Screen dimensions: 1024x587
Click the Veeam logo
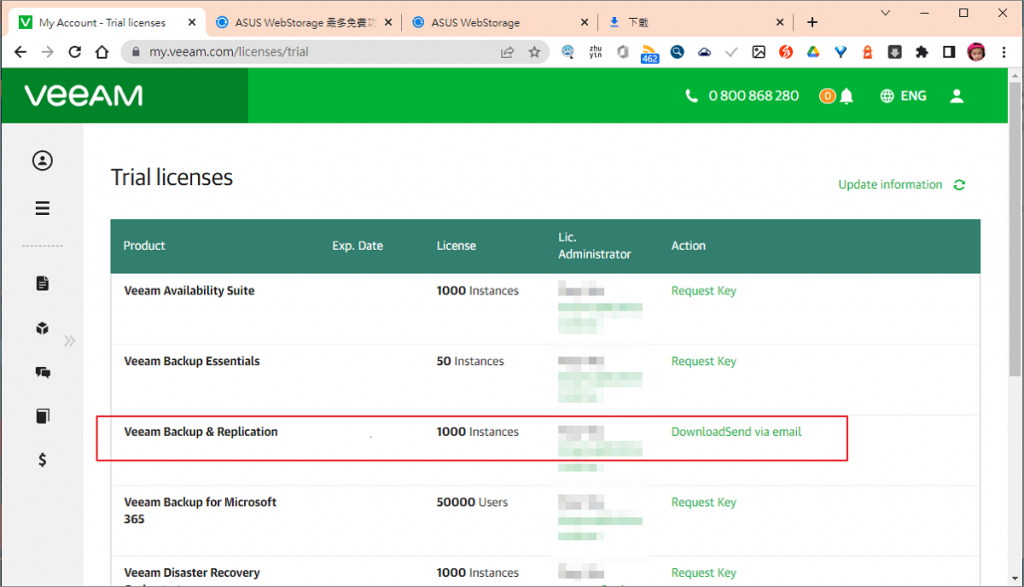click(x=84, y=96)
